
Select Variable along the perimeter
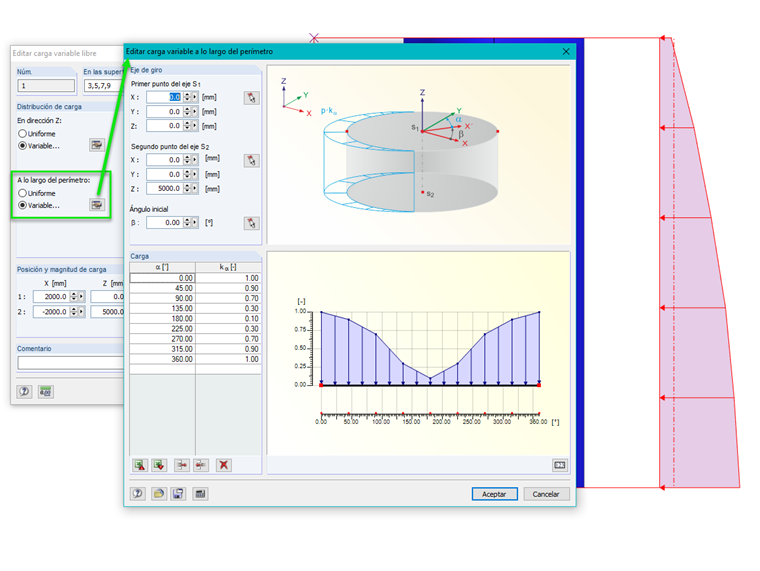(x=22, y=205)
